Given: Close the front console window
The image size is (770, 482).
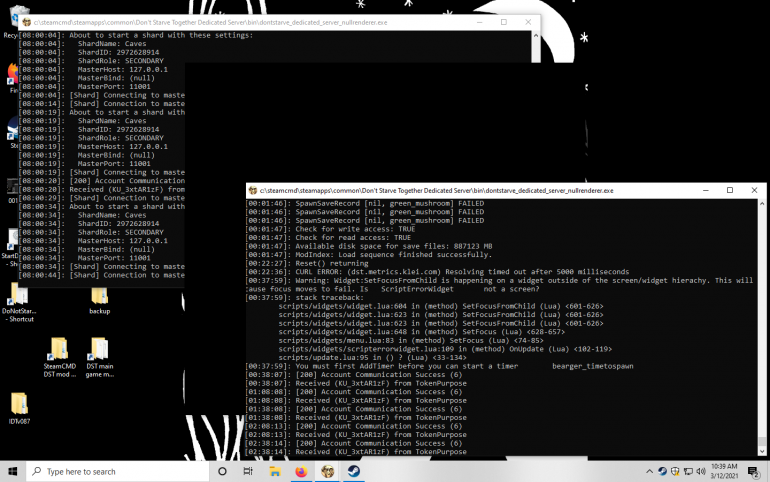Looking at the screenshot, I should pos(754,190).
